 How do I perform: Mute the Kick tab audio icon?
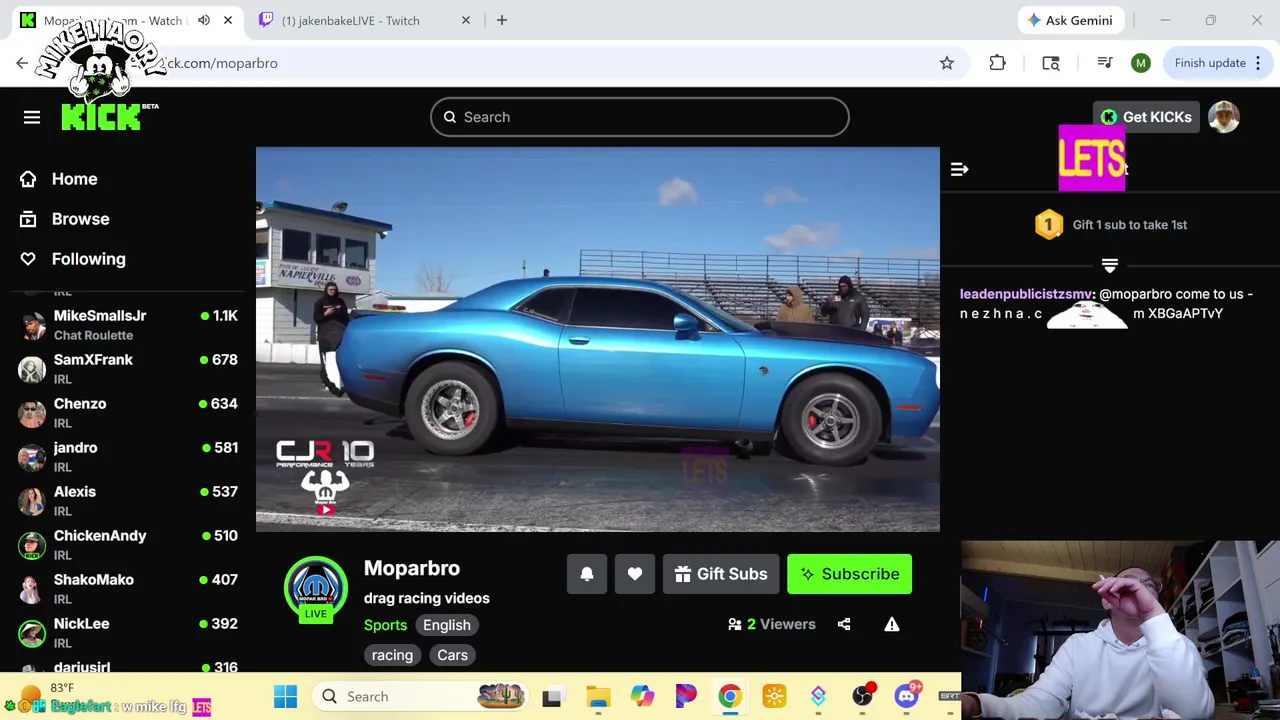[204, 20]
